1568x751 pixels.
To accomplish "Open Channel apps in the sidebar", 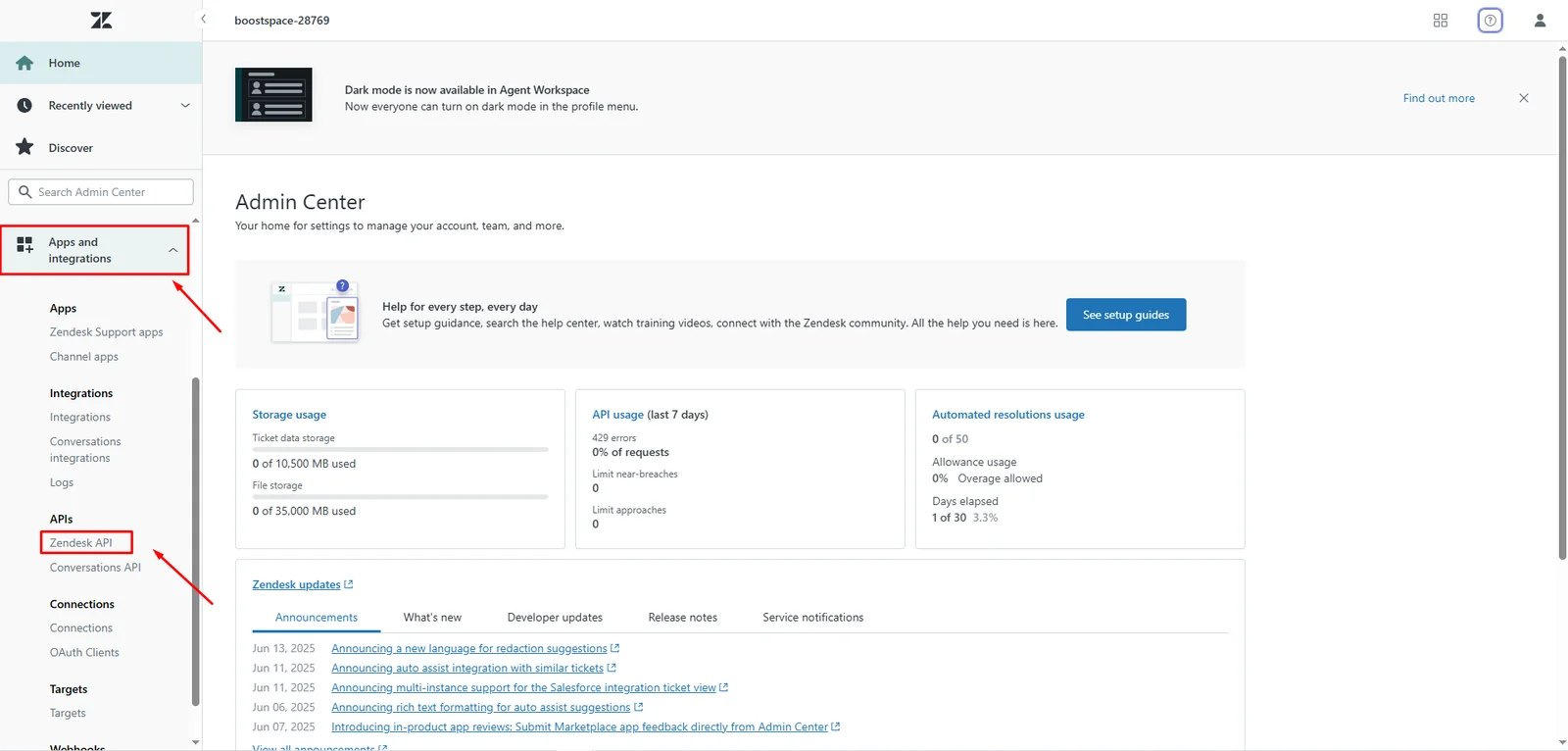I will (84, 357).
